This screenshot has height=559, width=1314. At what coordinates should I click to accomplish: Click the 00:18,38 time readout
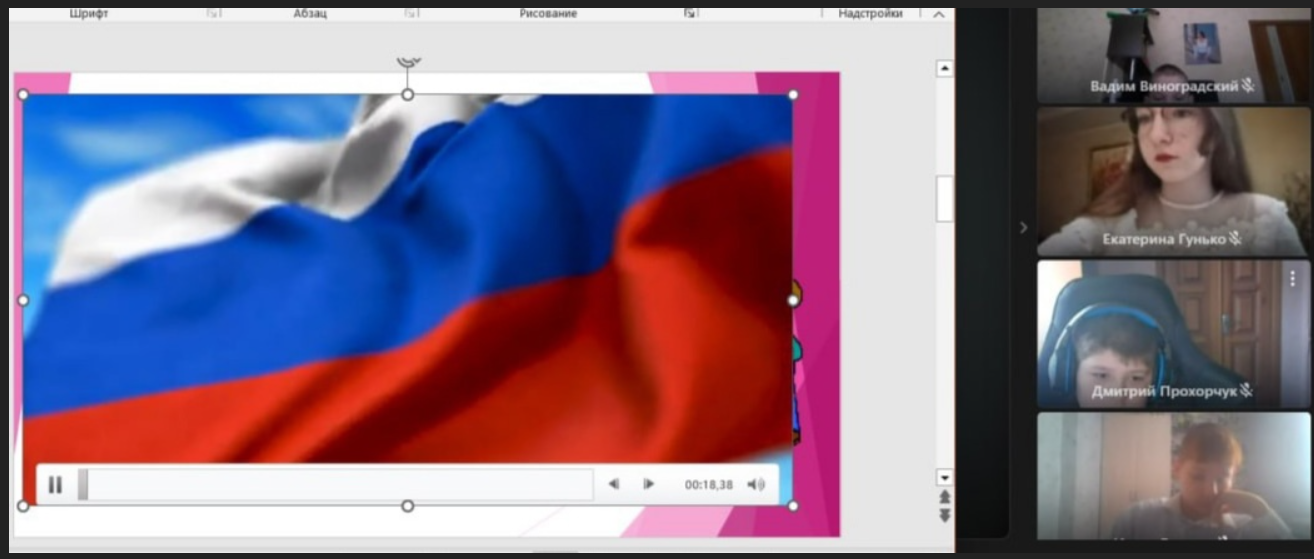coord(708,485)
